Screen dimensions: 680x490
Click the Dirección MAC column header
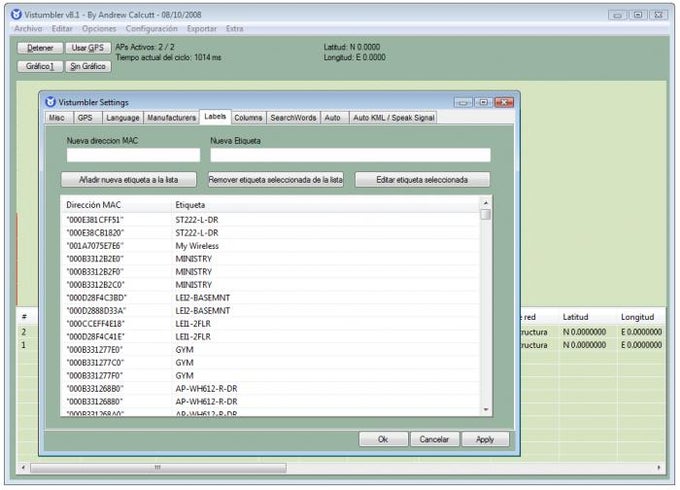(x=116, y=205)
